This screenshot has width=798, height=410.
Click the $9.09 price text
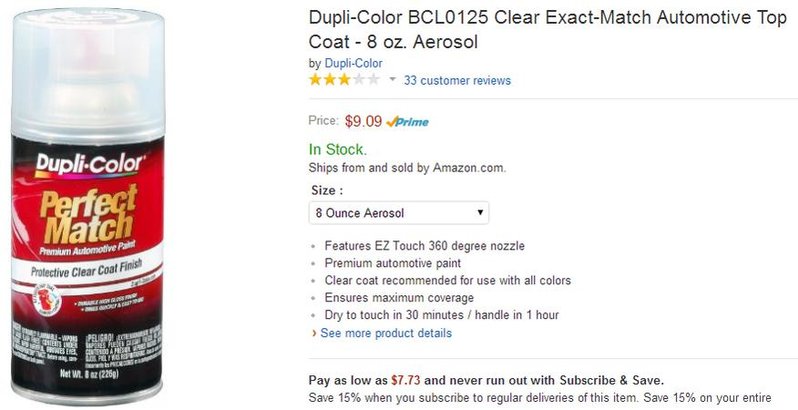(x=363, y=121)
